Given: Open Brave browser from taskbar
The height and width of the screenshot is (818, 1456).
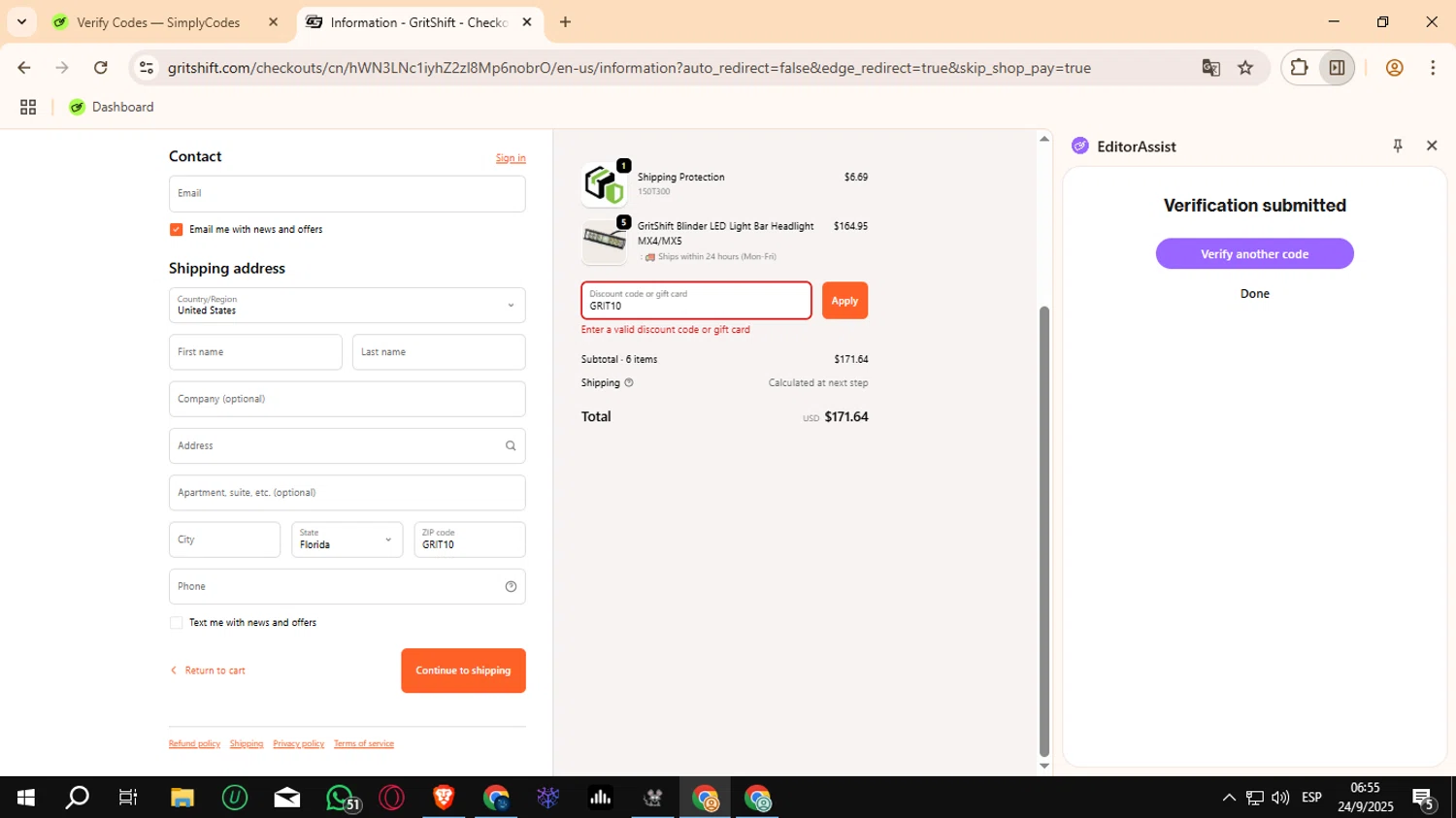Looking at the screenshot, I should (x=444, y=798).
